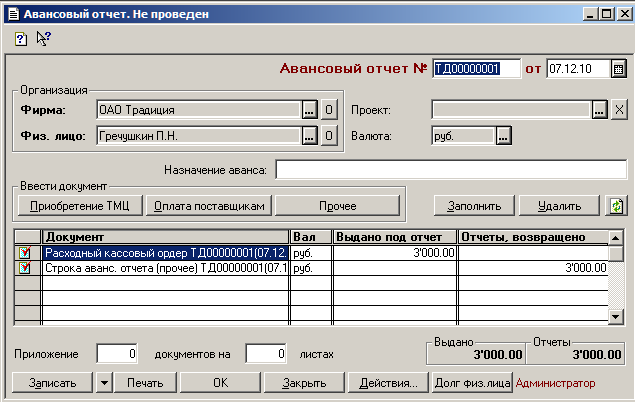Open Фирма selection with ellipsis button

tap(309, 110)
